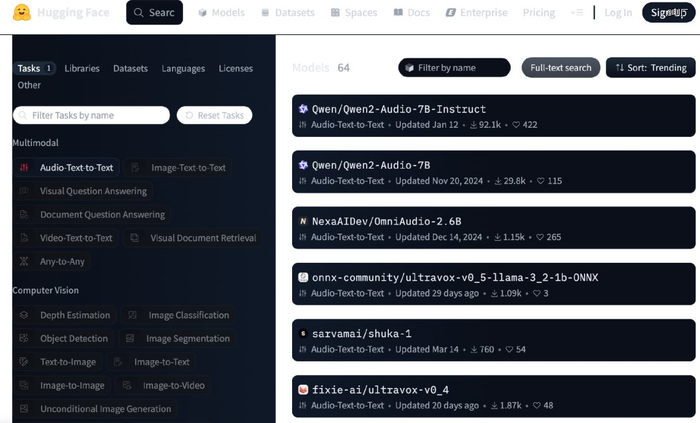Click the sarvamai avatar icon
The width and height of the screenshot is (700, 423).
(x=303, y=333)
